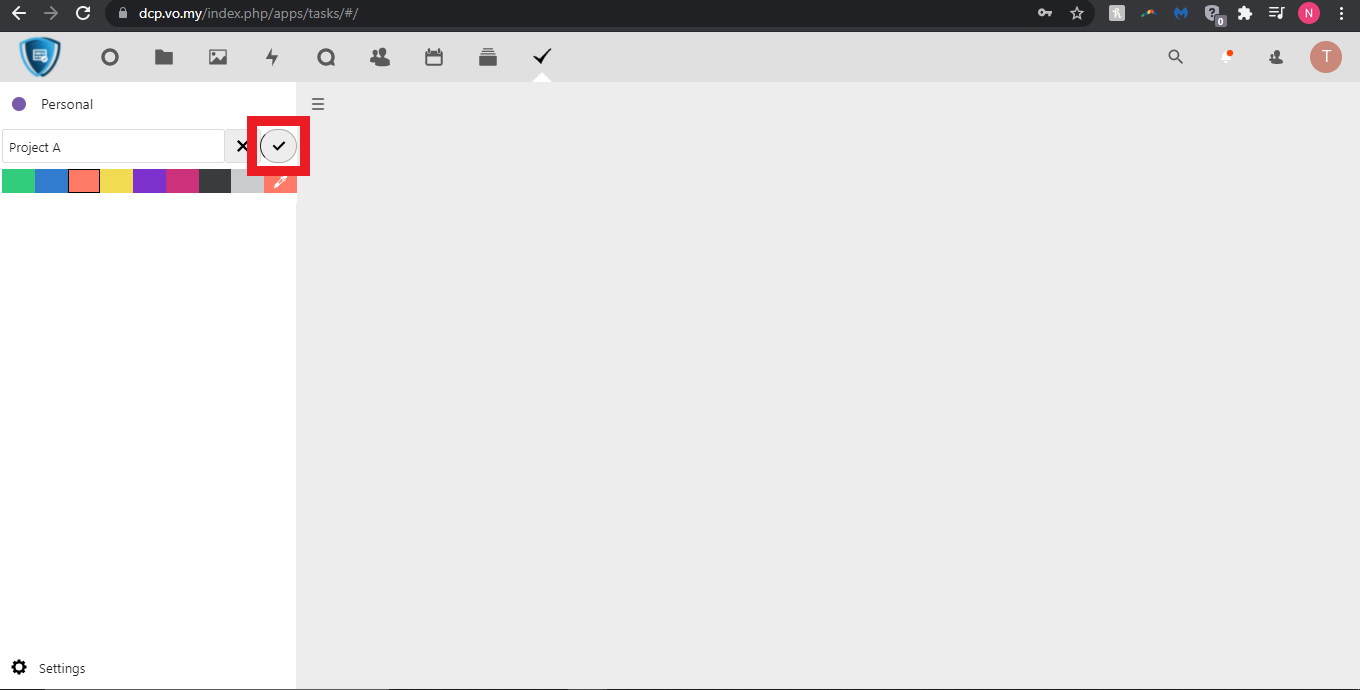Viewport: 1360px width, 690px height.
Task: Open the Deck stacked cards icon
Action: point(488,57)
